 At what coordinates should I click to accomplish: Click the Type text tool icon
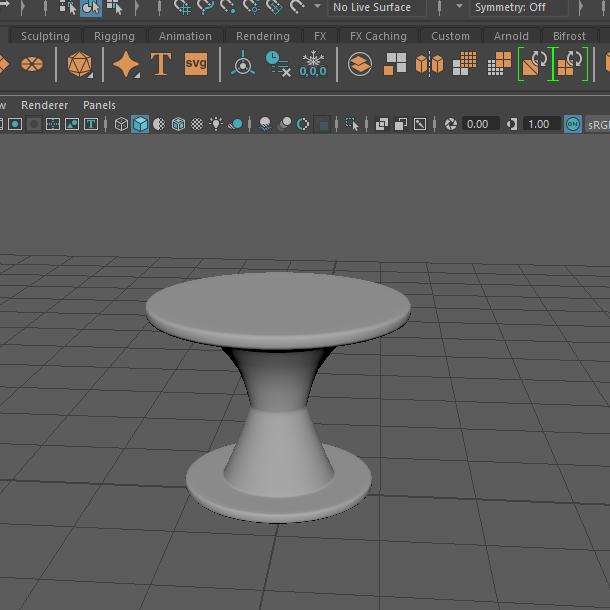click(x=161, y=66)
